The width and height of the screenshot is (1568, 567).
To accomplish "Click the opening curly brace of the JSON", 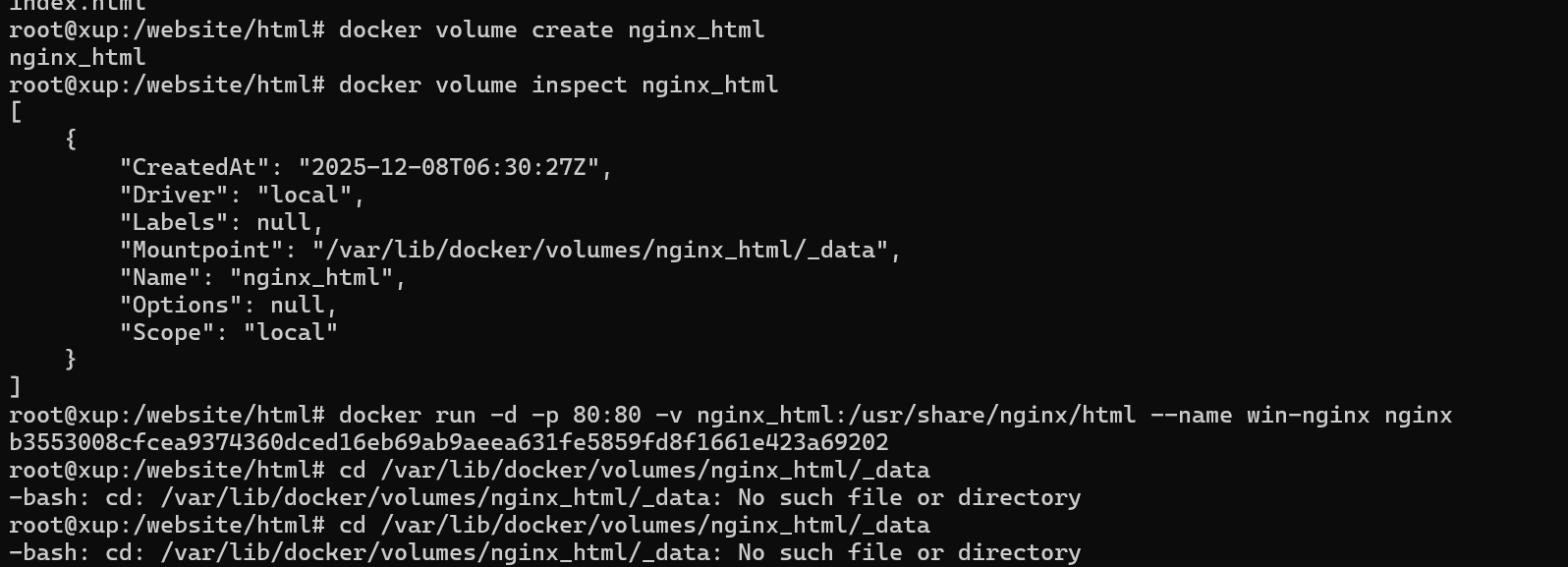I will point(71,140).
